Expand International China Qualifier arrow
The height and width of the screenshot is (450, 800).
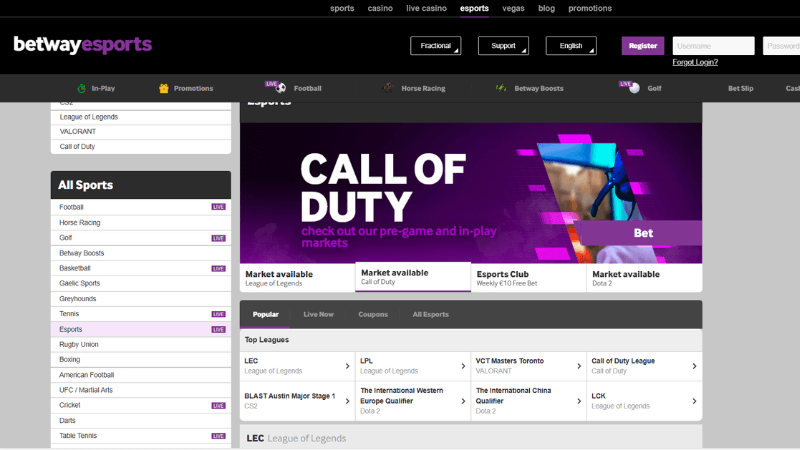tap(579, 401)
